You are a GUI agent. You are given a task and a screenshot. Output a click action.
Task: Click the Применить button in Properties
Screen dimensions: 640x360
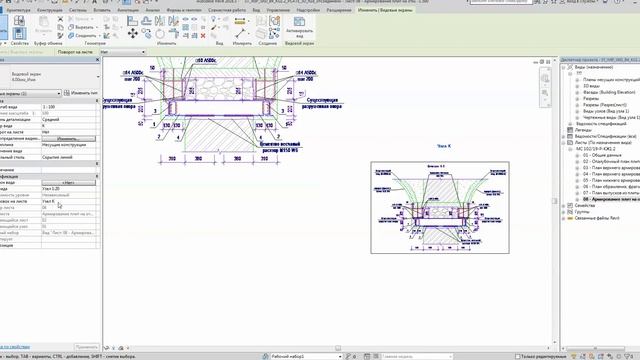[87, 347]
